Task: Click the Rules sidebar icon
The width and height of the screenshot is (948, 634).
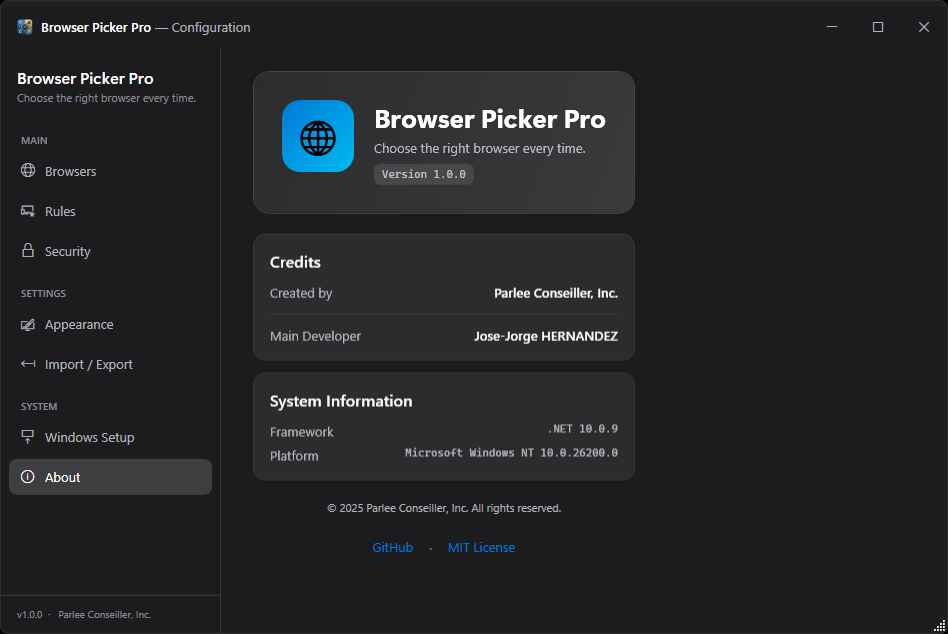Action: click(x=28, y=211)
